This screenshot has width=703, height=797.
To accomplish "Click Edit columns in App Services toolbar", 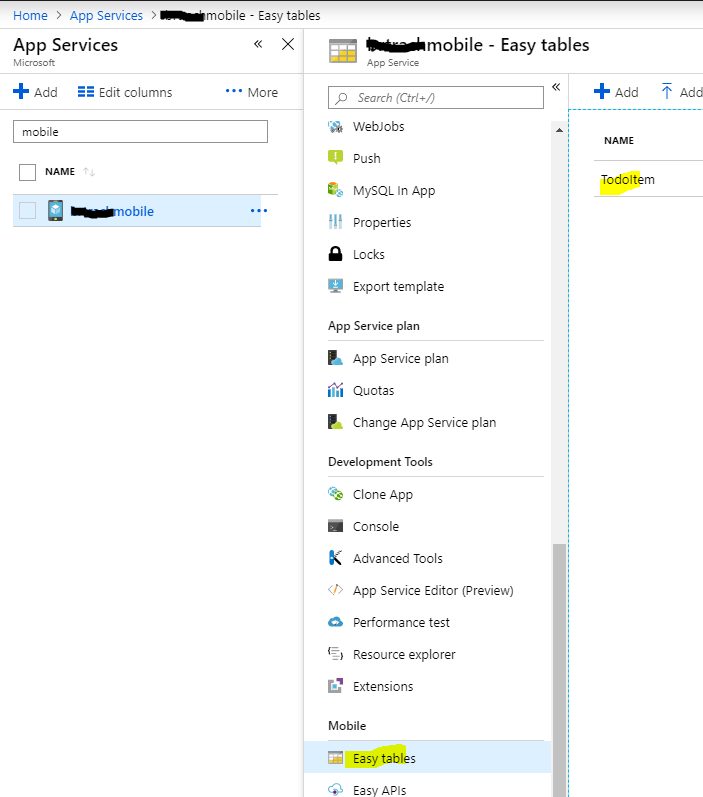I will (x=125, y=92).
